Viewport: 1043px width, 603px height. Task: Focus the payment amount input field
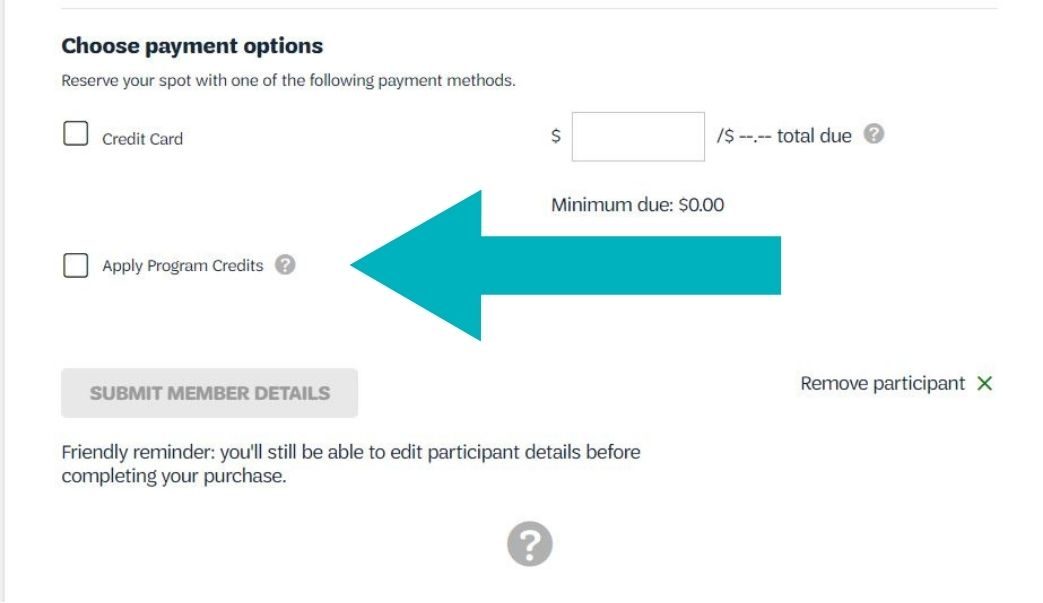[x=638, y=136]
